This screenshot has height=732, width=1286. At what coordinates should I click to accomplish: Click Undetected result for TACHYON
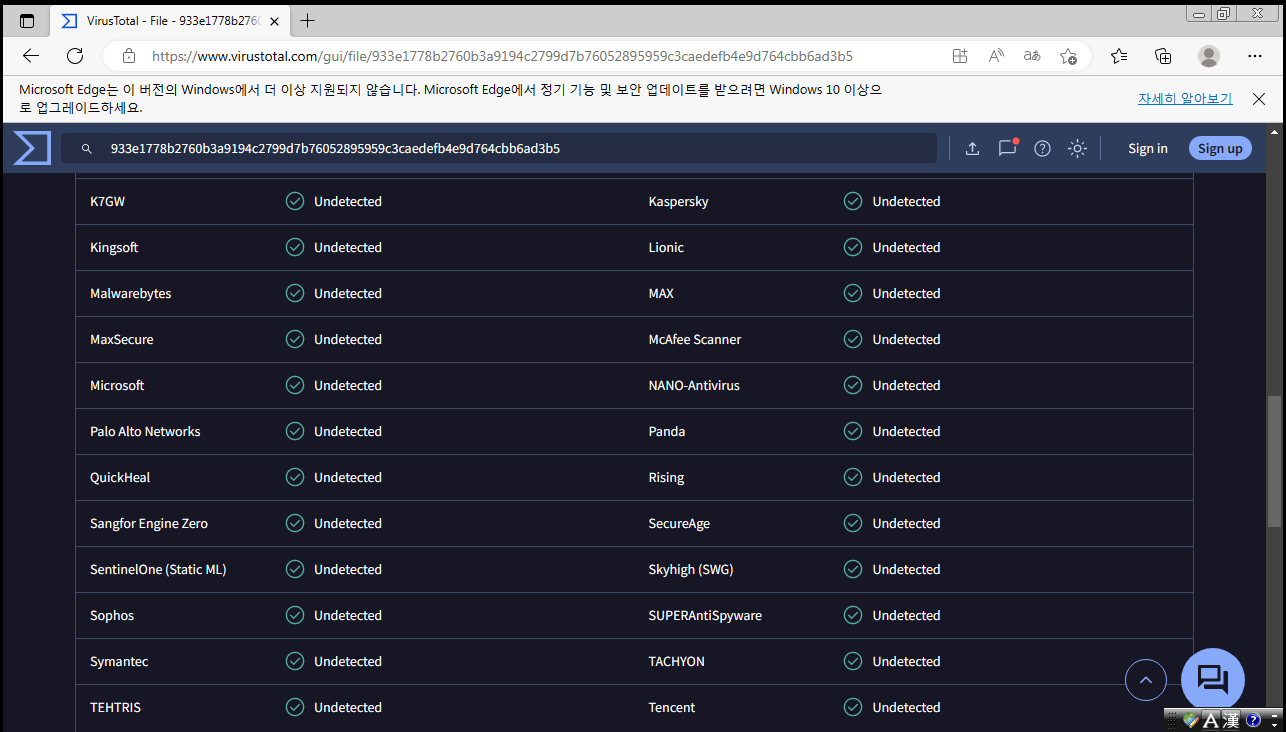coord(906,661)
